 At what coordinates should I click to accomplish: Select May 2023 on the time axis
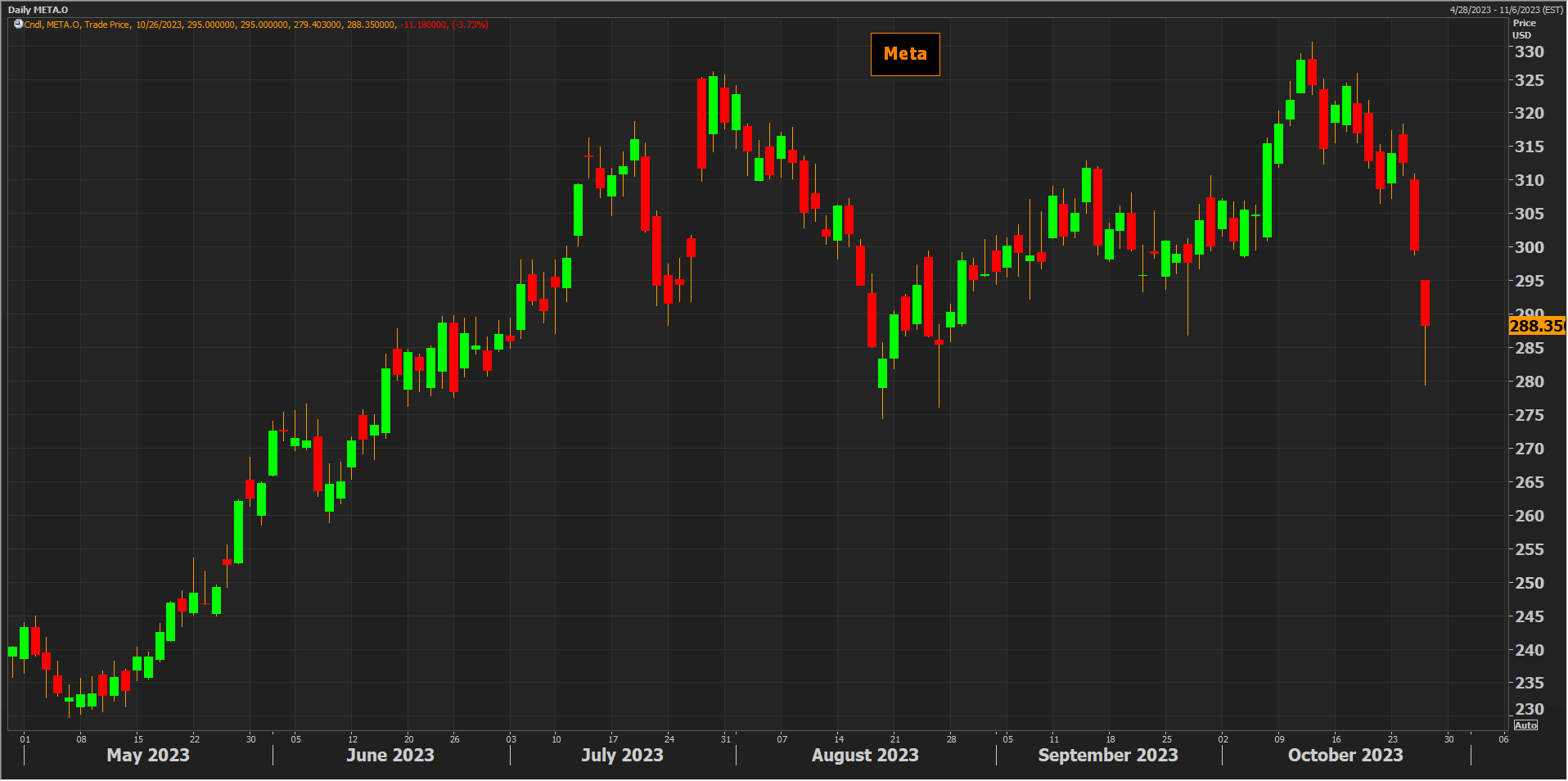(x=148, y=755)
